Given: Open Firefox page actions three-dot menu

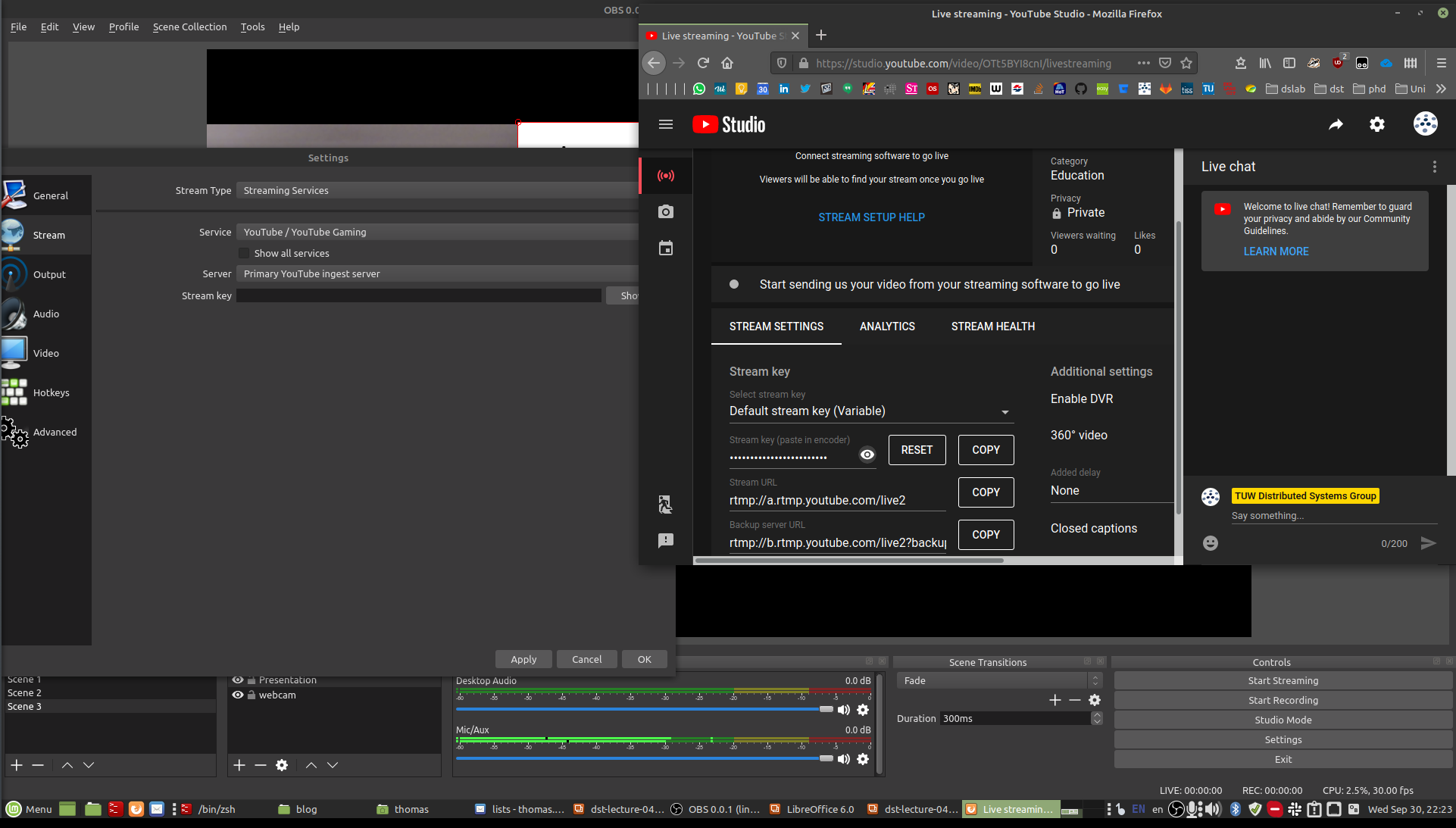Looking at the screenshot, I should (x=1143, y=63).
